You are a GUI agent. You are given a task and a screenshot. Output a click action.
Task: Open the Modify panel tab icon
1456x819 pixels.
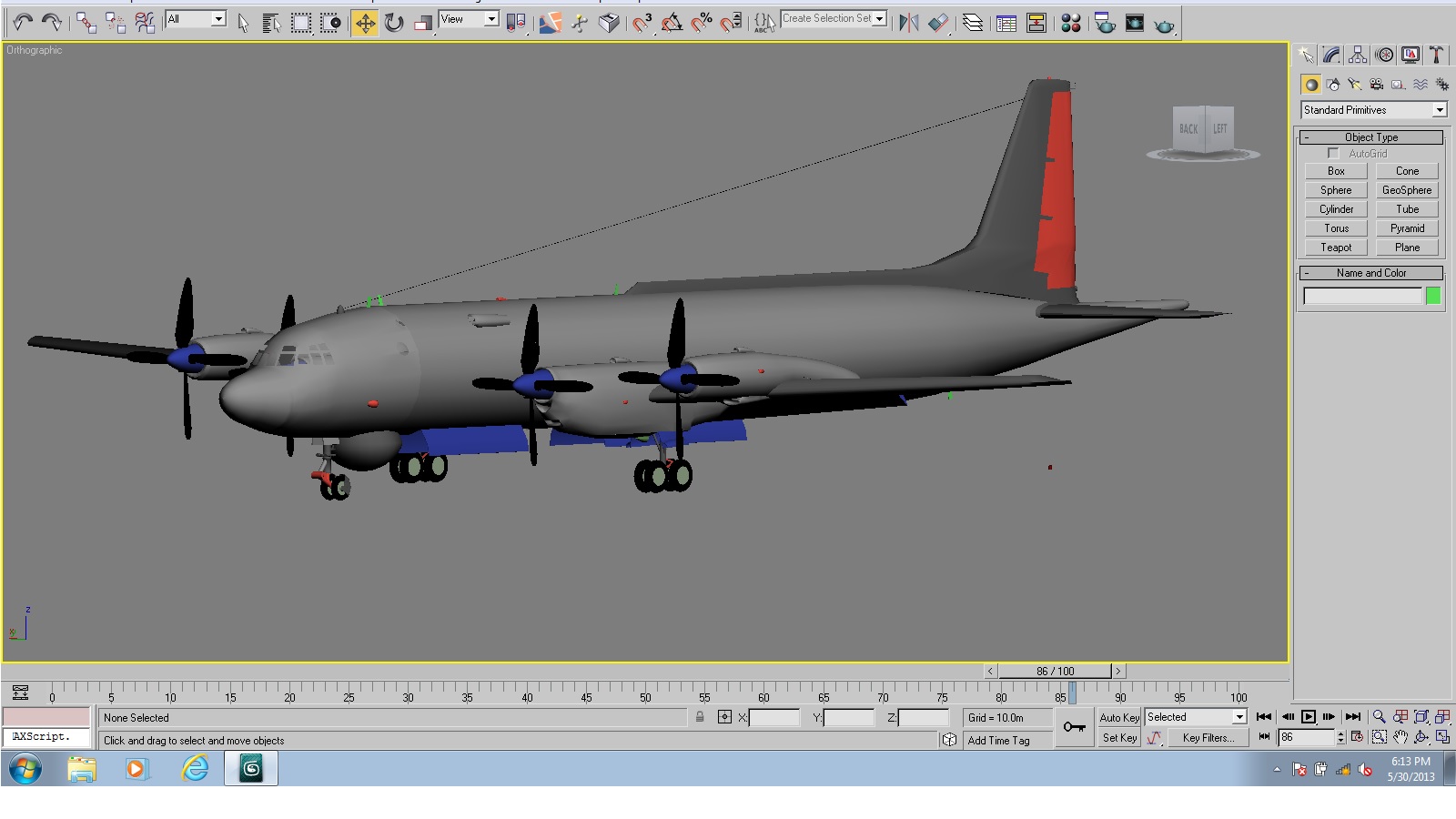(x=1332, y=55)
